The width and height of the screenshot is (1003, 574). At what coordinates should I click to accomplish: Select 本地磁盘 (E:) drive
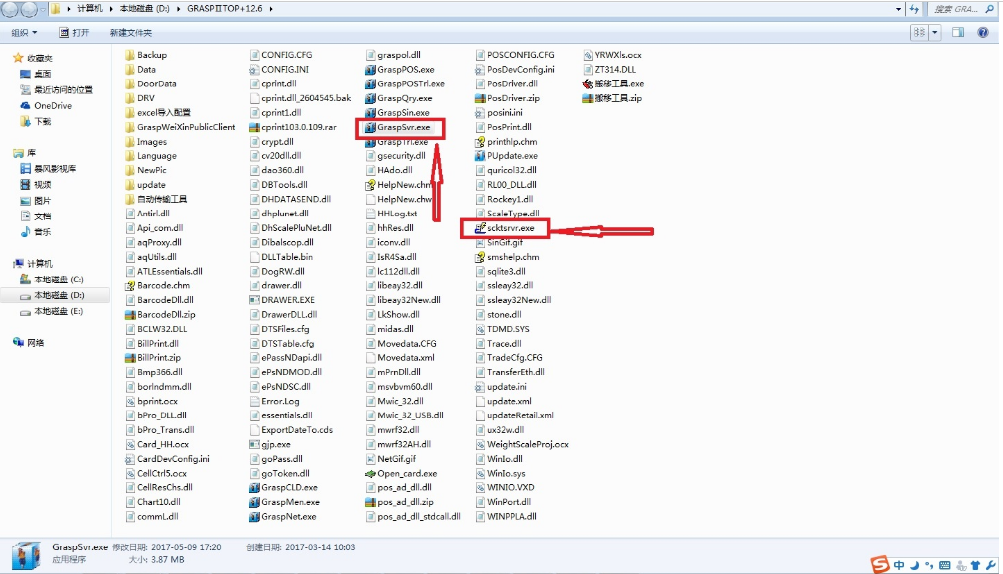(x=52, y=312)
